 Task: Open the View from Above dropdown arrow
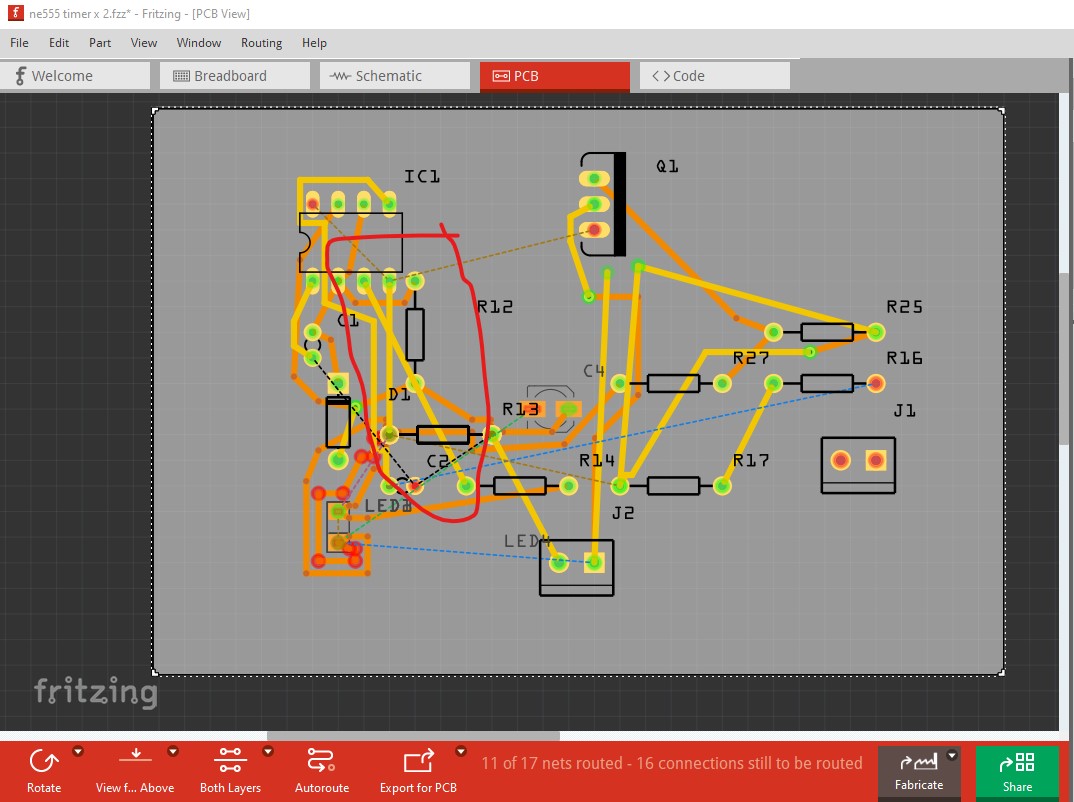(172, 751)
